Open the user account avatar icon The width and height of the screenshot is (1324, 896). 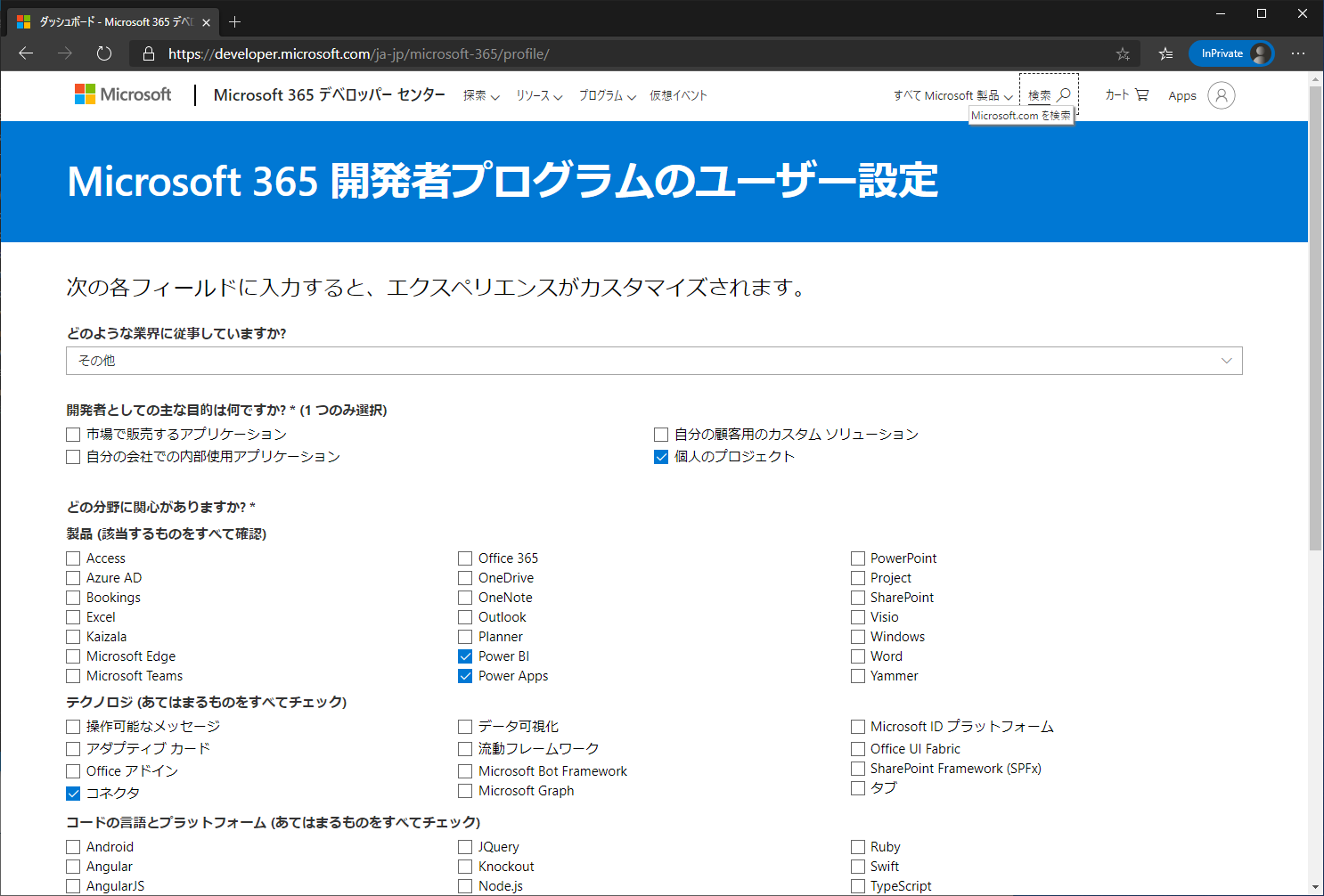[x=1222, y=95]
